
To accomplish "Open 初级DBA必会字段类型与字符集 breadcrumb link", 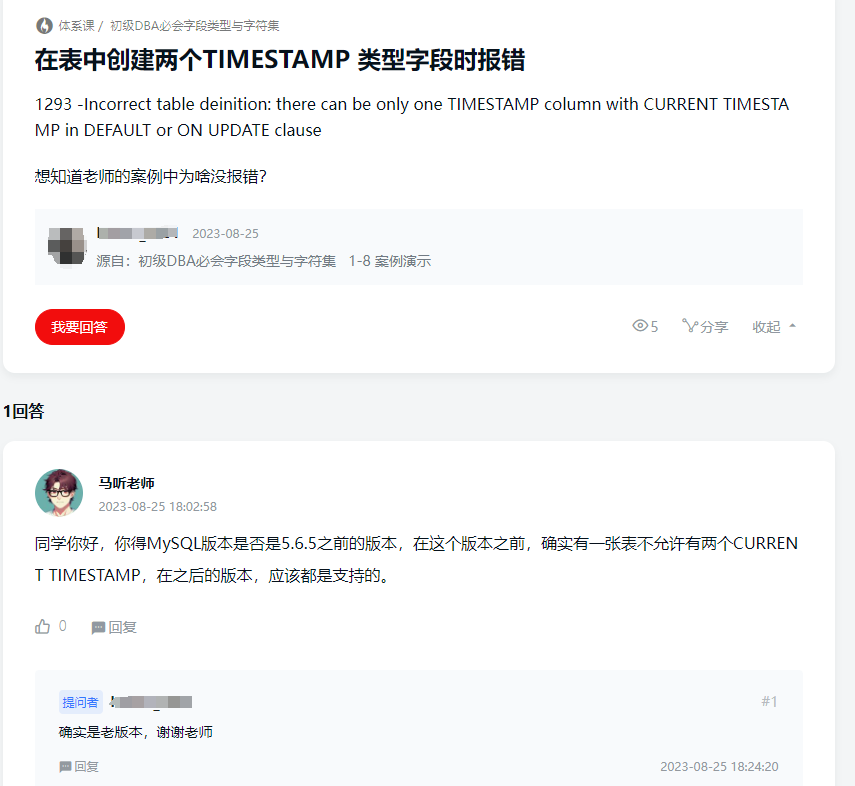I will 195,26.
